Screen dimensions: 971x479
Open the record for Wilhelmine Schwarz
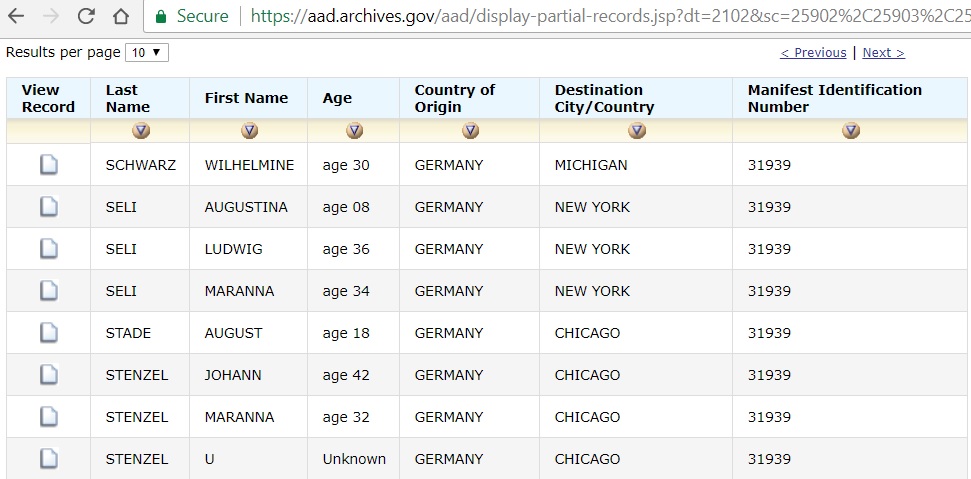point(48,165)
